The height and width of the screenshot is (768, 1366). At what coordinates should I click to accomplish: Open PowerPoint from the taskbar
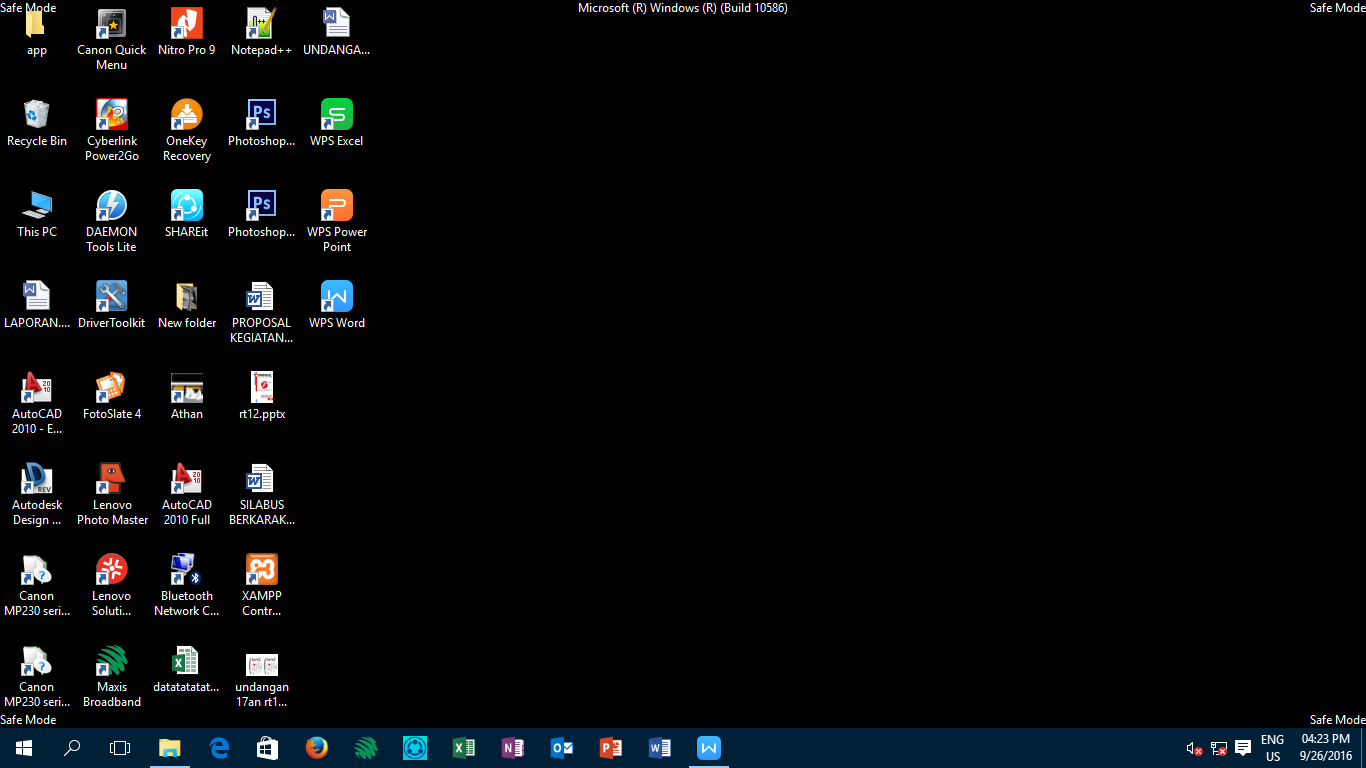[x=611, y=748]
